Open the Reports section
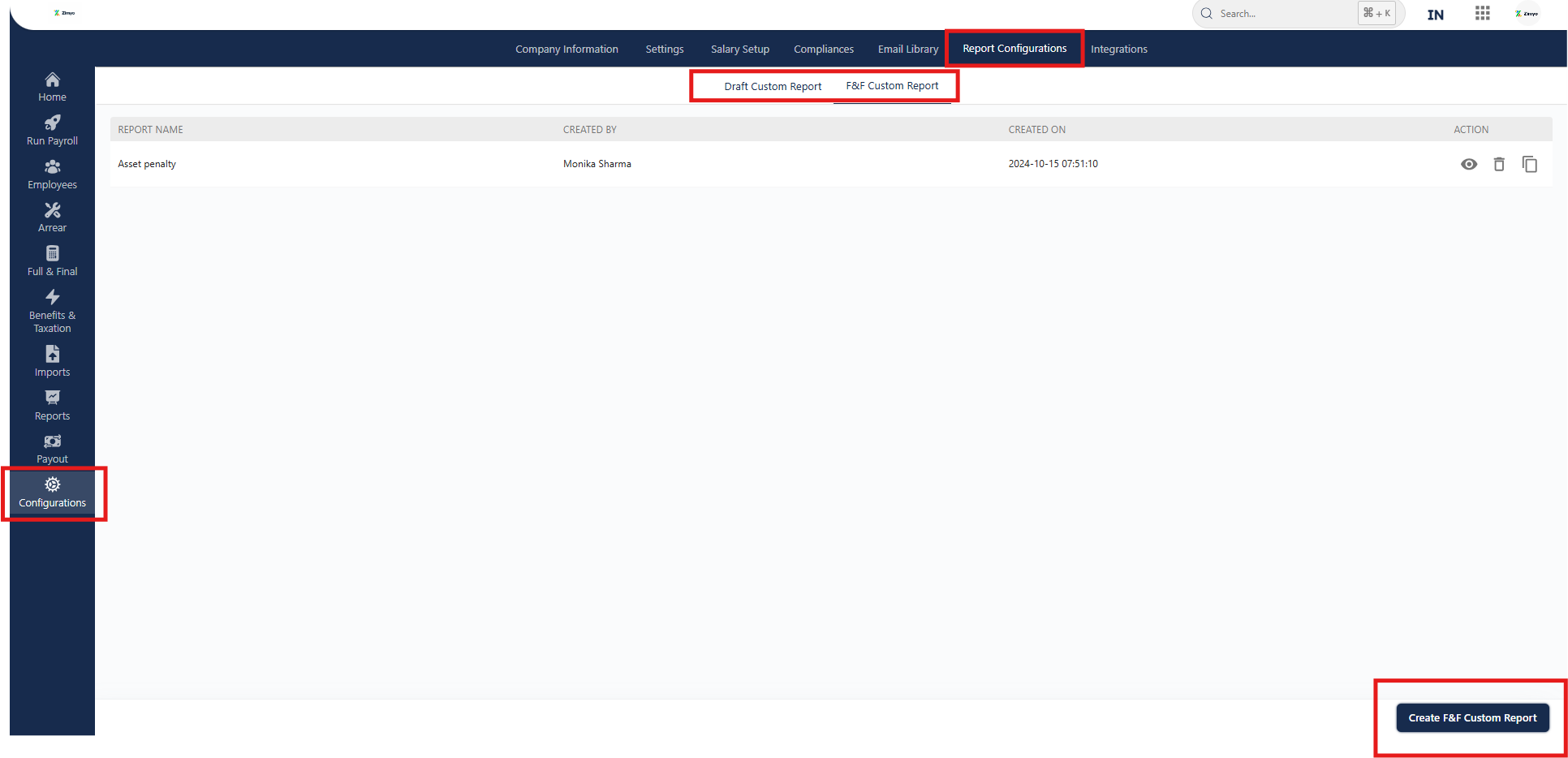1568x758 pixels. point(52,406)
